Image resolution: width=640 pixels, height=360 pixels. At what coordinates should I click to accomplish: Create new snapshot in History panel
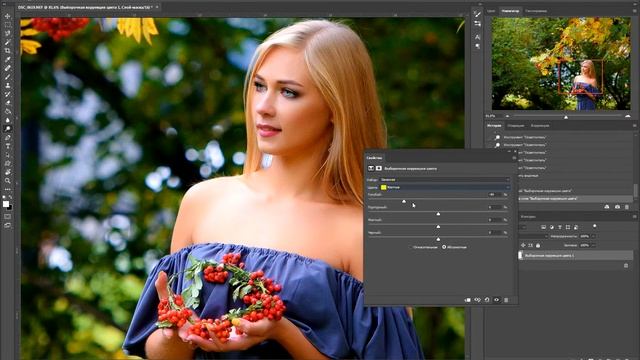617,207
